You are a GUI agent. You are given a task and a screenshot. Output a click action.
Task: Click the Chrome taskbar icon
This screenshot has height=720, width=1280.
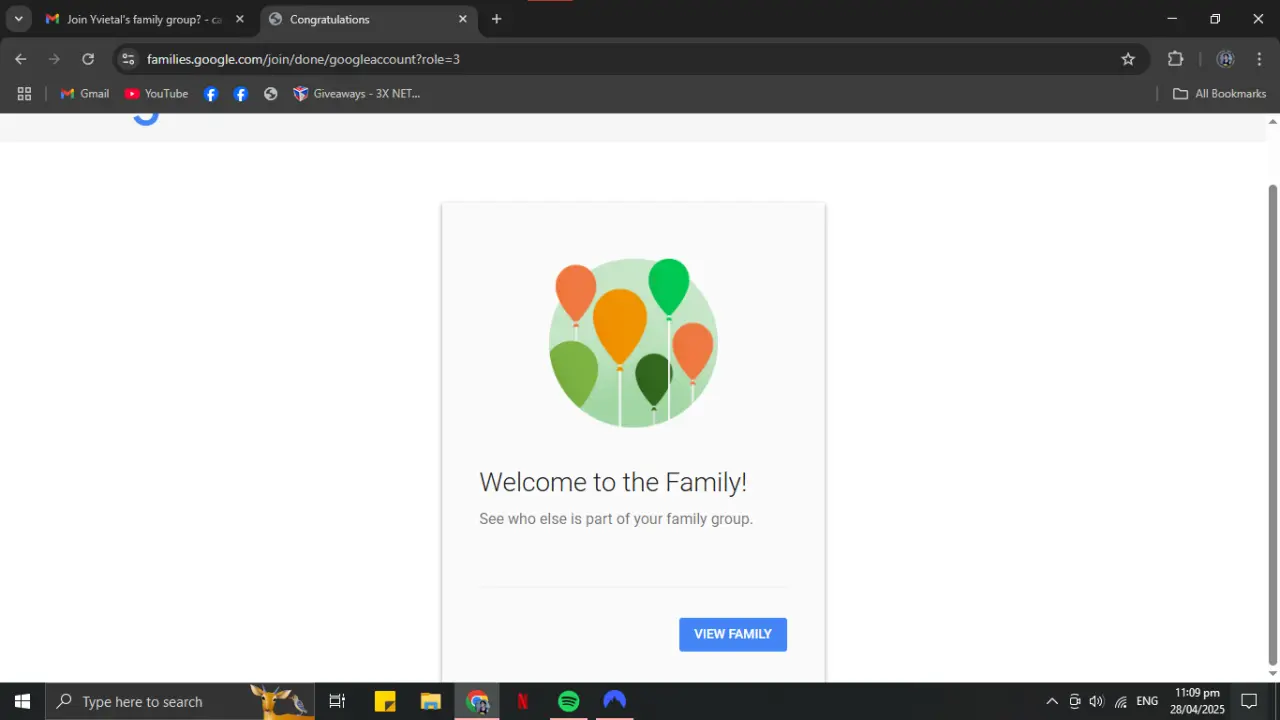[477, 701]
